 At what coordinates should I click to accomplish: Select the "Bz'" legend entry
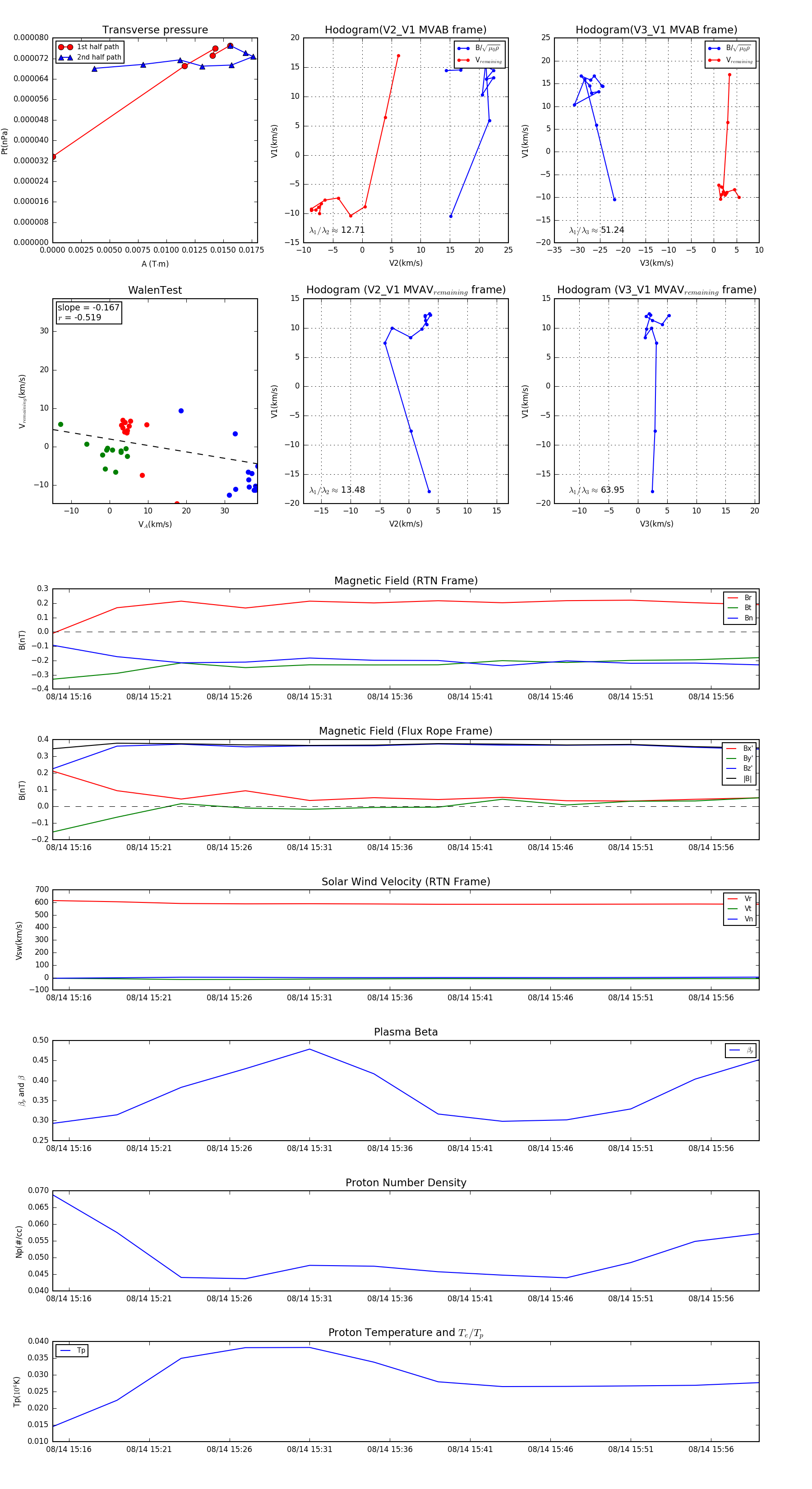740,769
